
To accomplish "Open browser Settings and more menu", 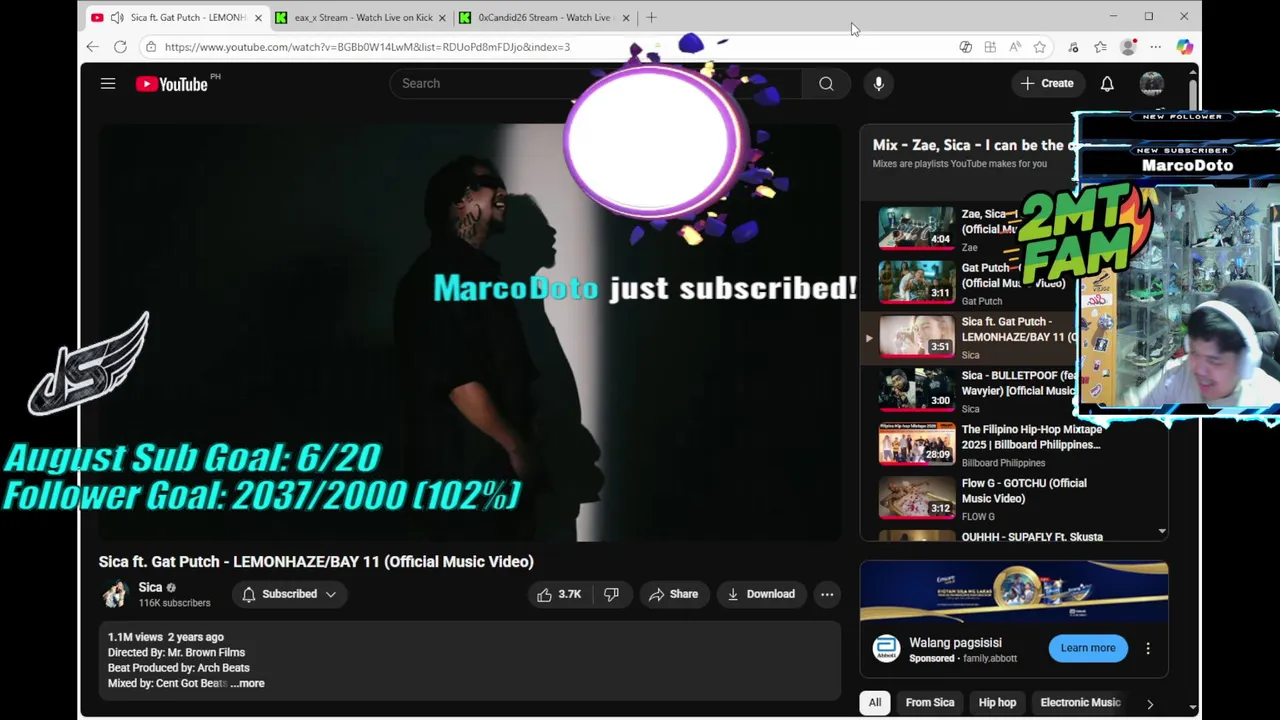I will tap(1155, 47).
